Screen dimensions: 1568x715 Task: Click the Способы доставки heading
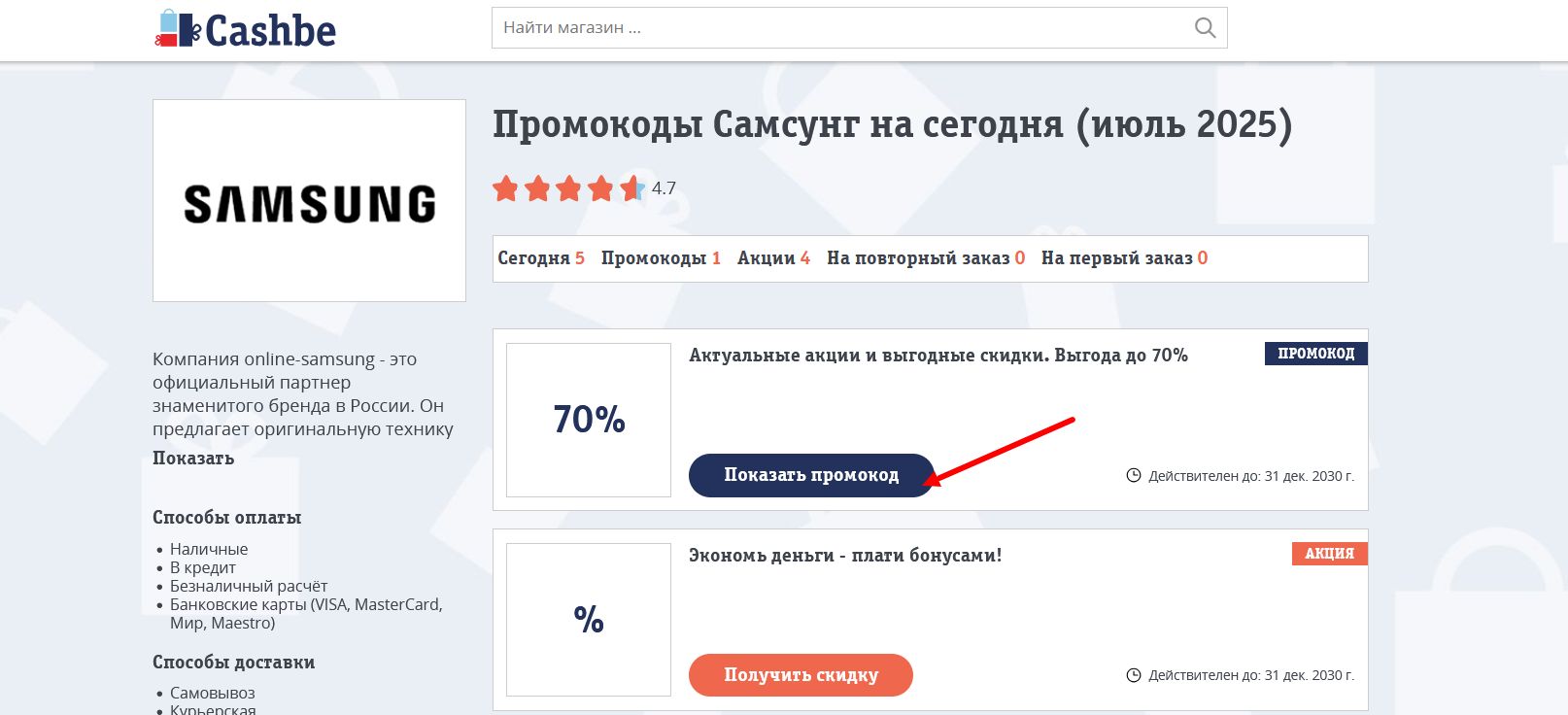[x=233, y=663]
